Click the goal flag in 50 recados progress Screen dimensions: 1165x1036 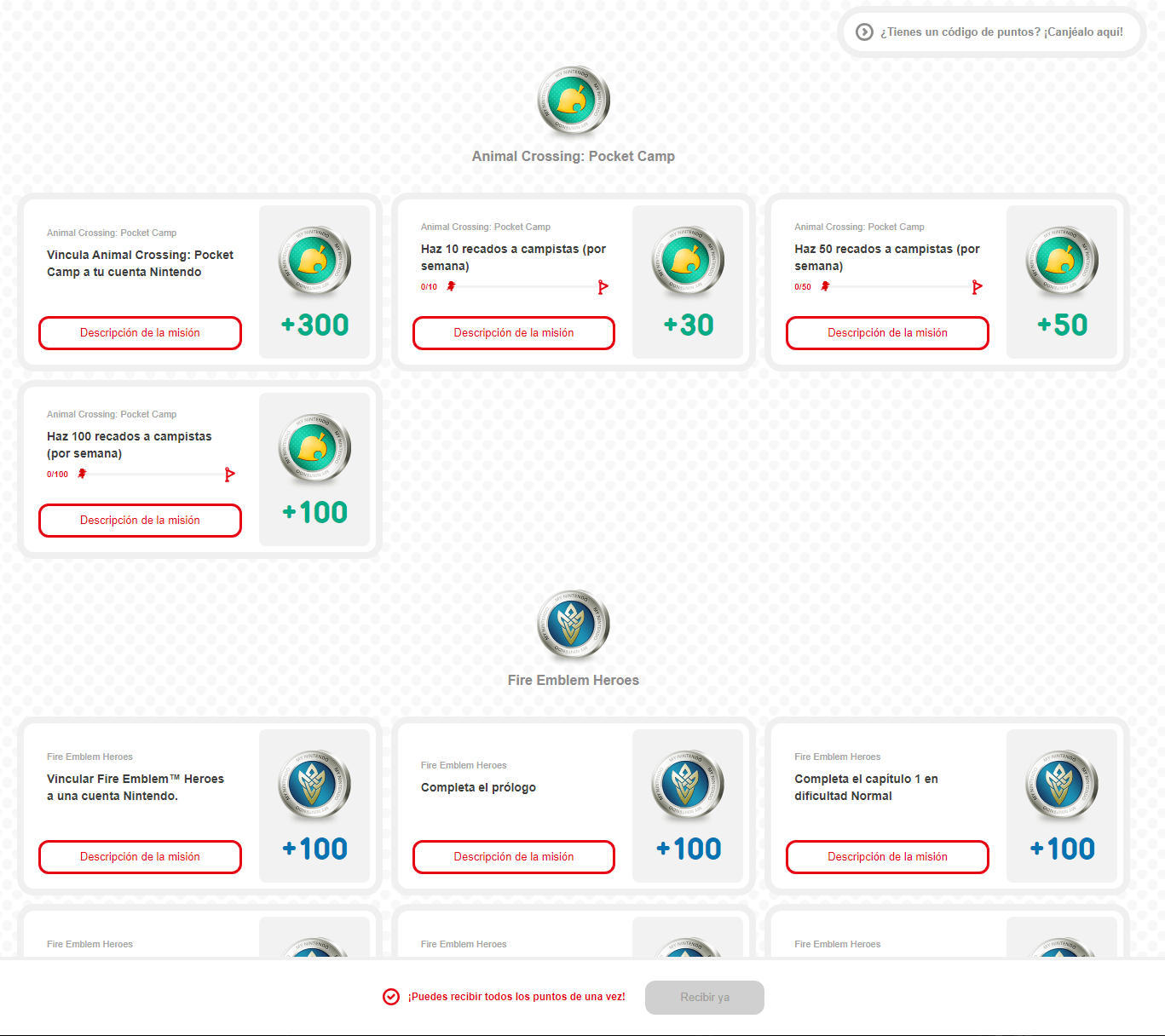point(977,287)
